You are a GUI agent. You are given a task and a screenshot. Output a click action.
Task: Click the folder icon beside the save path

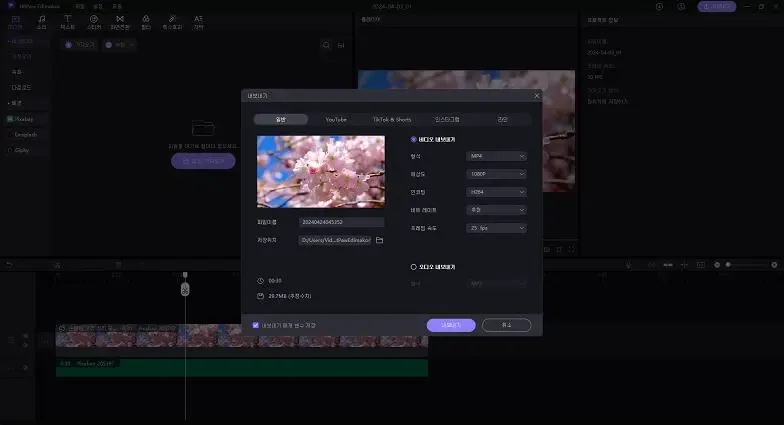tap(379, 240)
